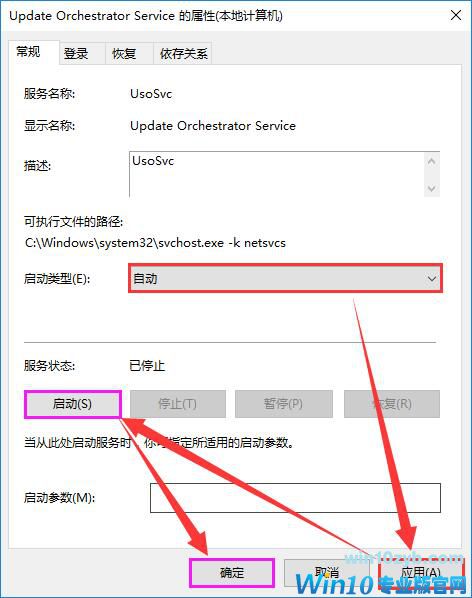Screen dimensions: 472x598
Task: Click inside the 描述 text box
Action: tap(277, 174)
